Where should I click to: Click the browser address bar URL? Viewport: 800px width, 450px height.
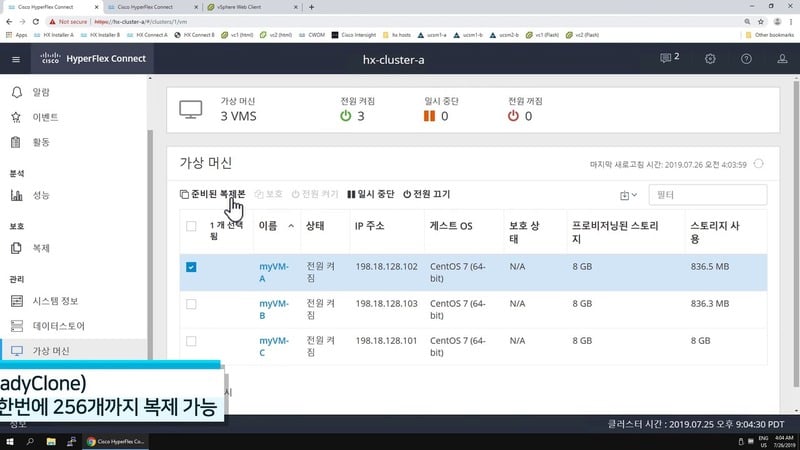tap(140, 22)
